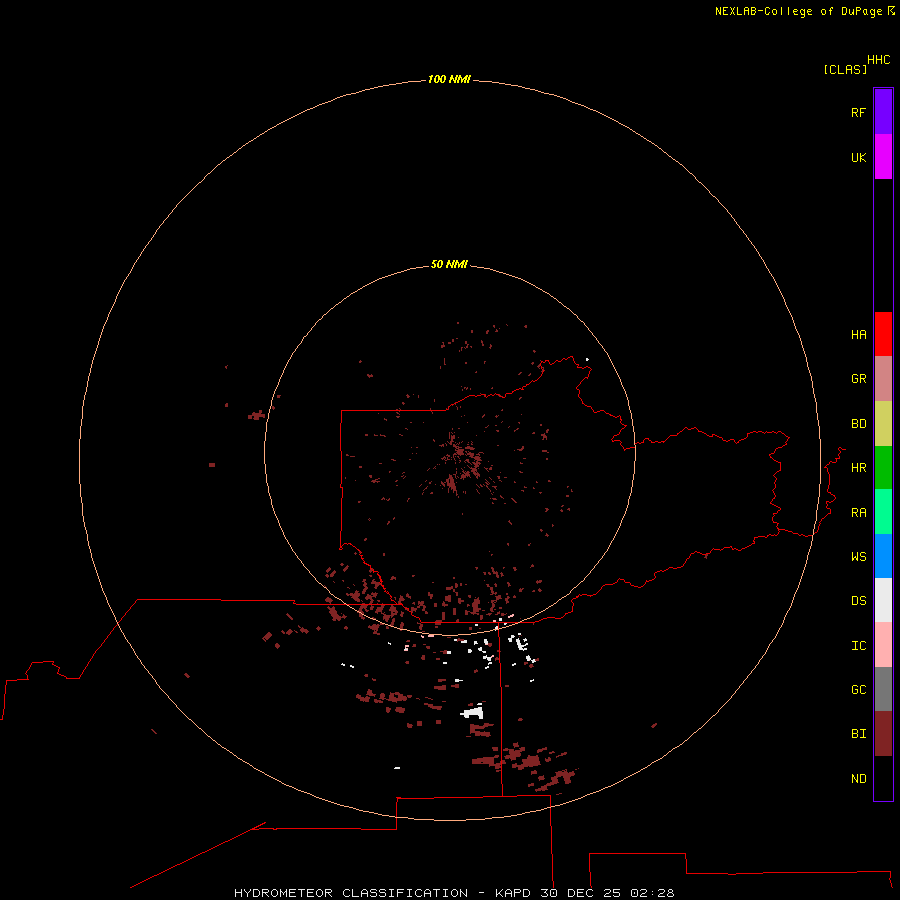The height and width of the screenshot is (900, 900).
Task: Click the 30 DEC 25 date stamp
Action: pyautogui.click(x=580, y=893)
